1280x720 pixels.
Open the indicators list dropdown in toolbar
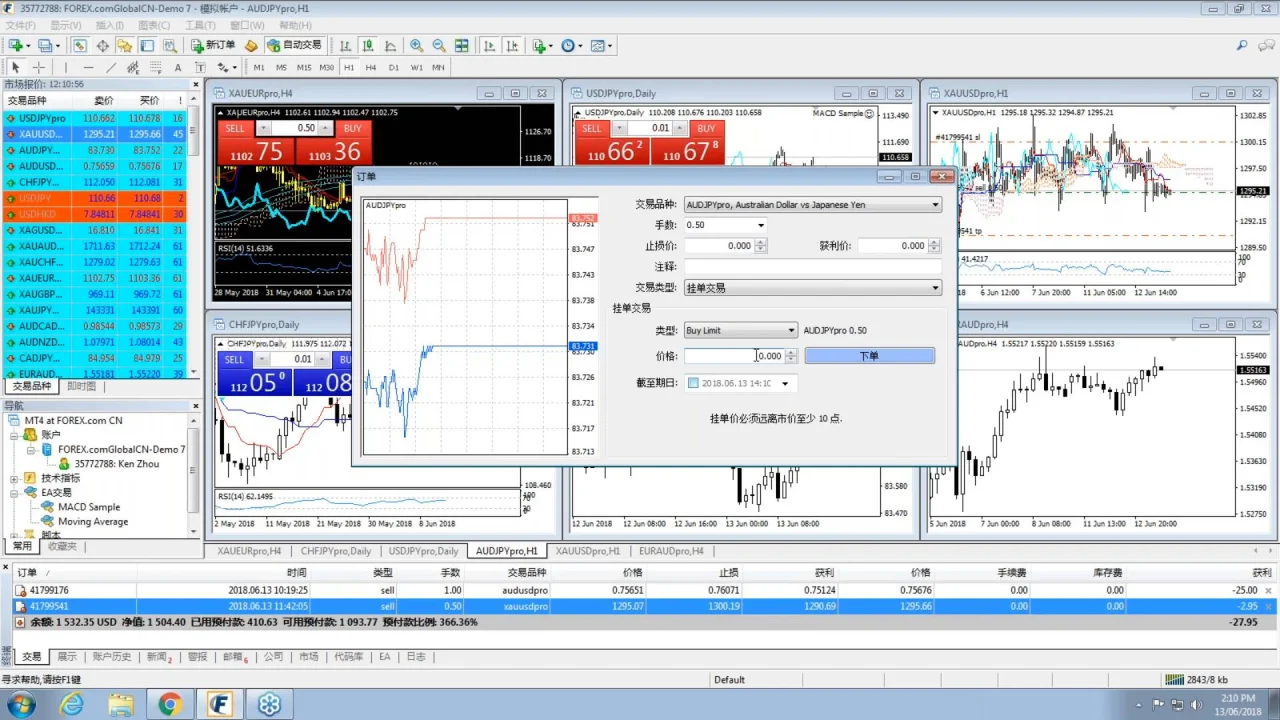552,46
